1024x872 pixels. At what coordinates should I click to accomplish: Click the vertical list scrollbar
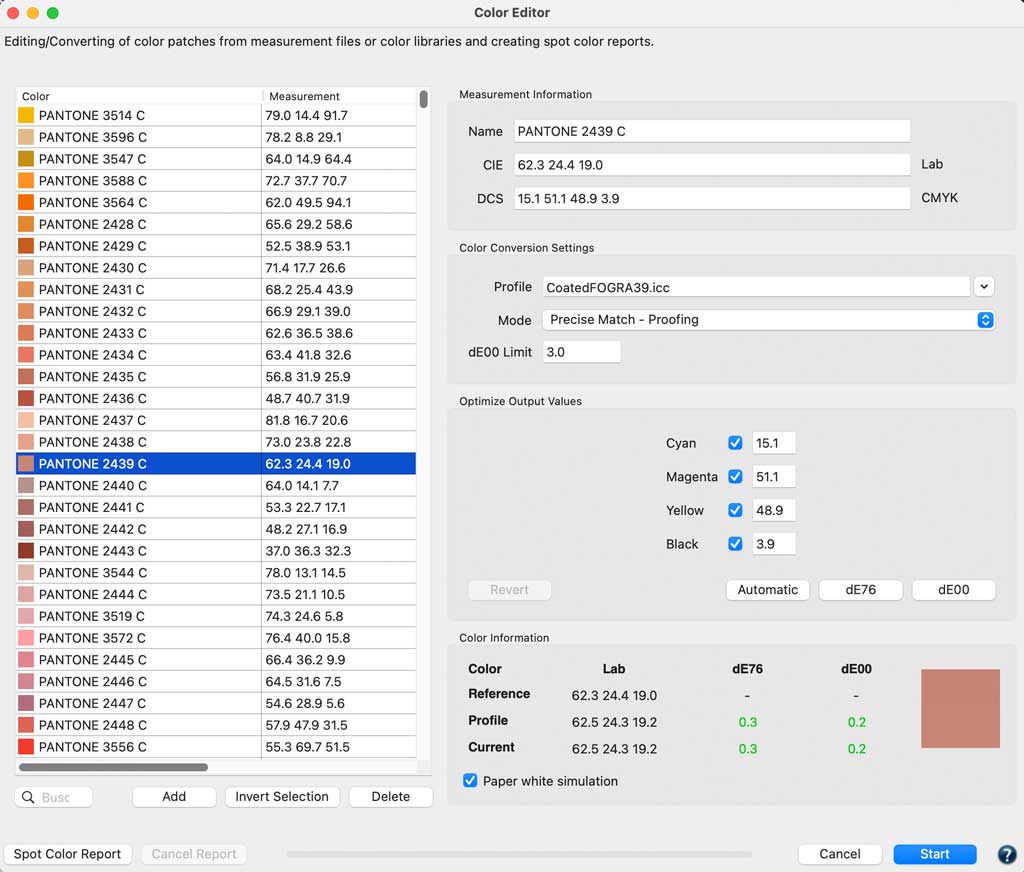click(424, 99)
